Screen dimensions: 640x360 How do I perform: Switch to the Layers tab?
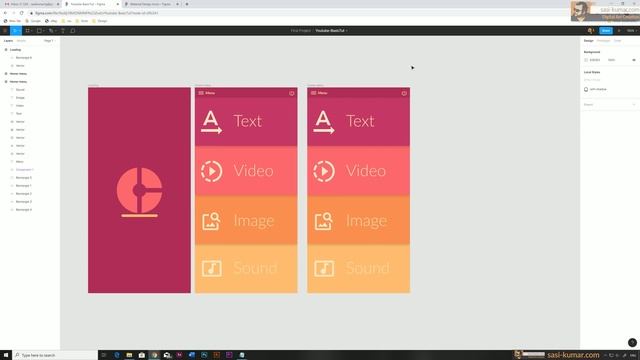click(8, 41)
